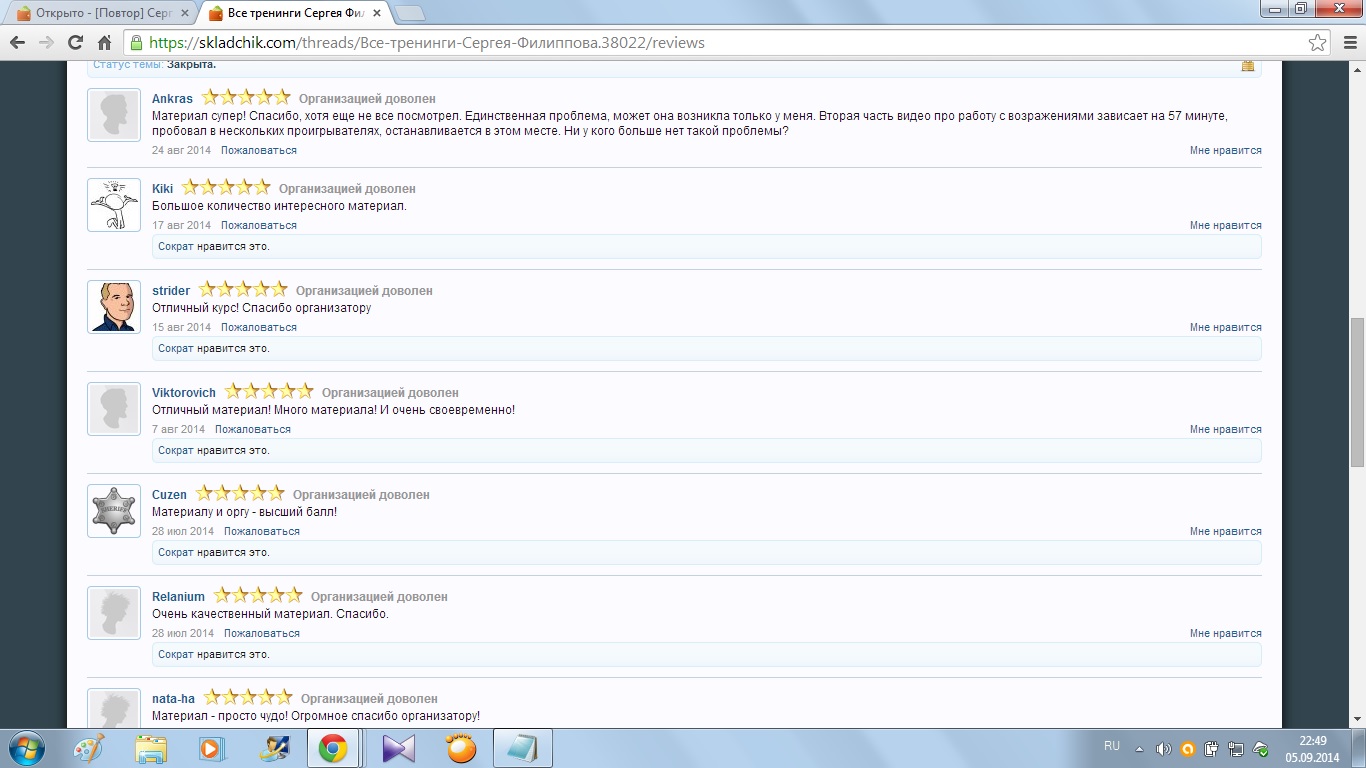Report Cuzen's review via 'Пожаловаться'
This screenshot has height=768, width=1366.
pyautogui.click(x=262, y=531)
